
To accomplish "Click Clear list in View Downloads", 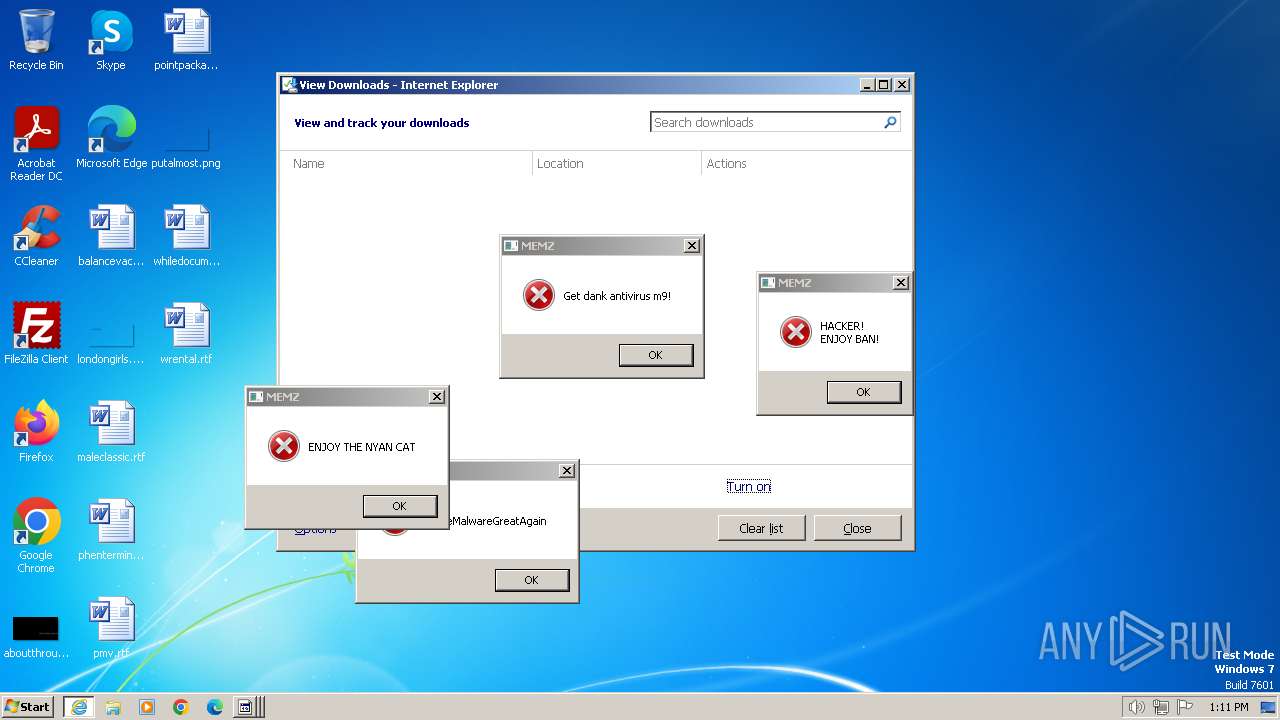I will click(761, 528).
